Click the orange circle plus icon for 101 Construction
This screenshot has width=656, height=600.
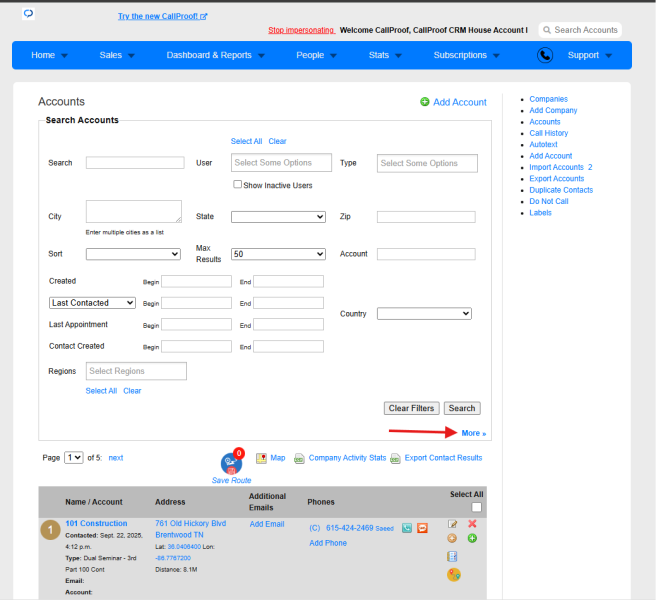point(452,538)
